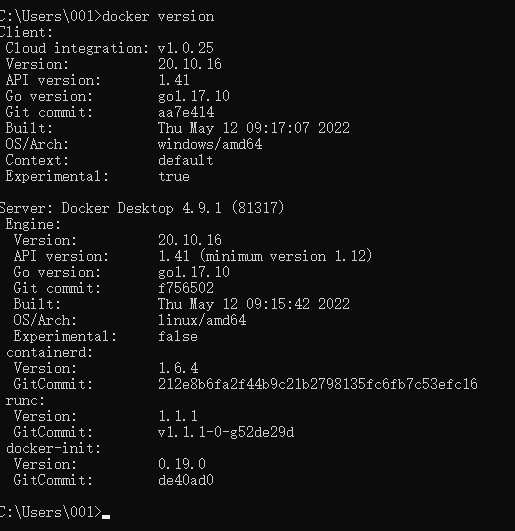515x531 pixels.
Task: Click the docker-init GitCommit de40ad0
Action: click(x=186, y=480)
